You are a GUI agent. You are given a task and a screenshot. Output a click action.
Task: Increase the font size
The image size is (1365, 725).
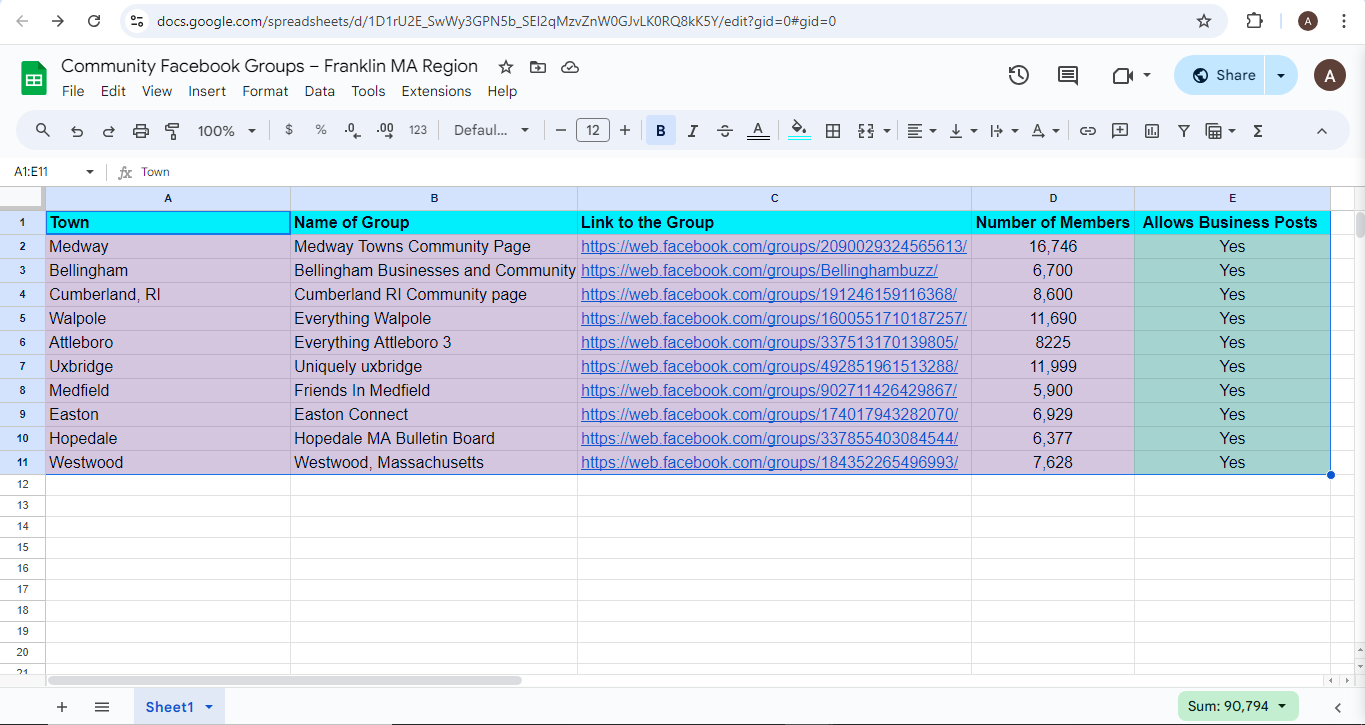(x=625, y=130)
